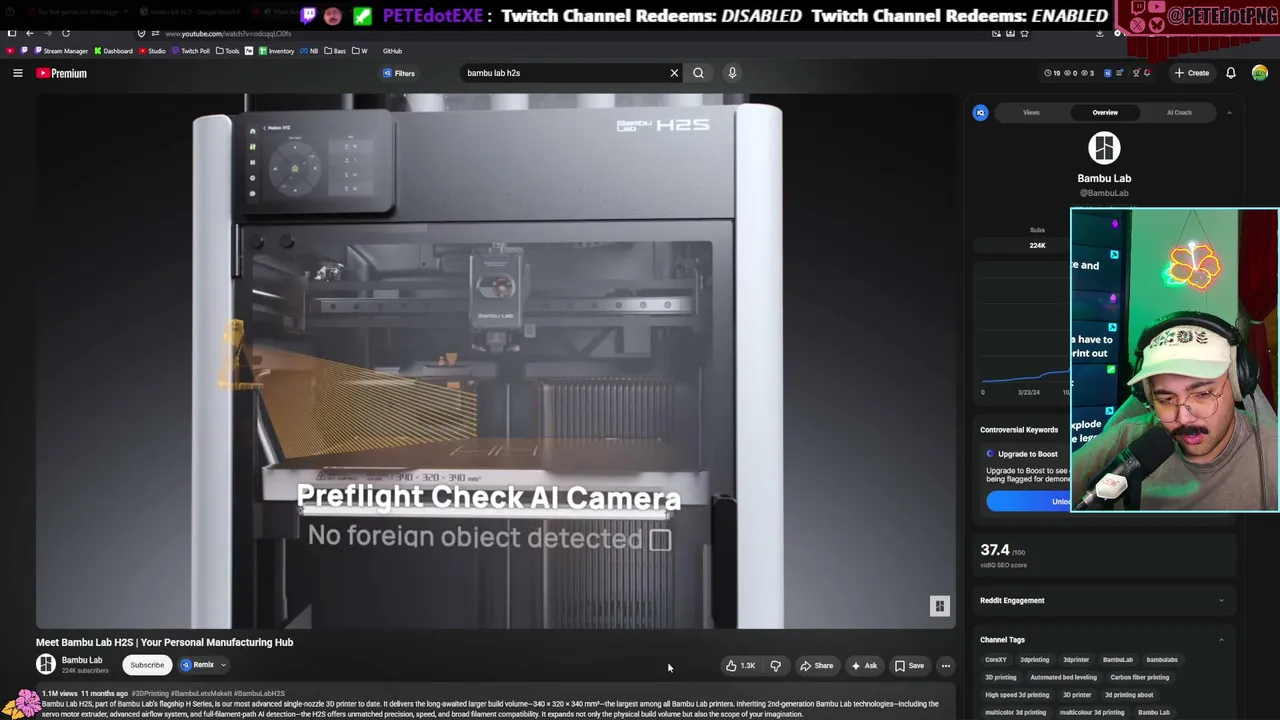Screen dimensions: 1280x720
Task: Click the 'CoreXY' channel tag
Action: (x=996, y=660)
